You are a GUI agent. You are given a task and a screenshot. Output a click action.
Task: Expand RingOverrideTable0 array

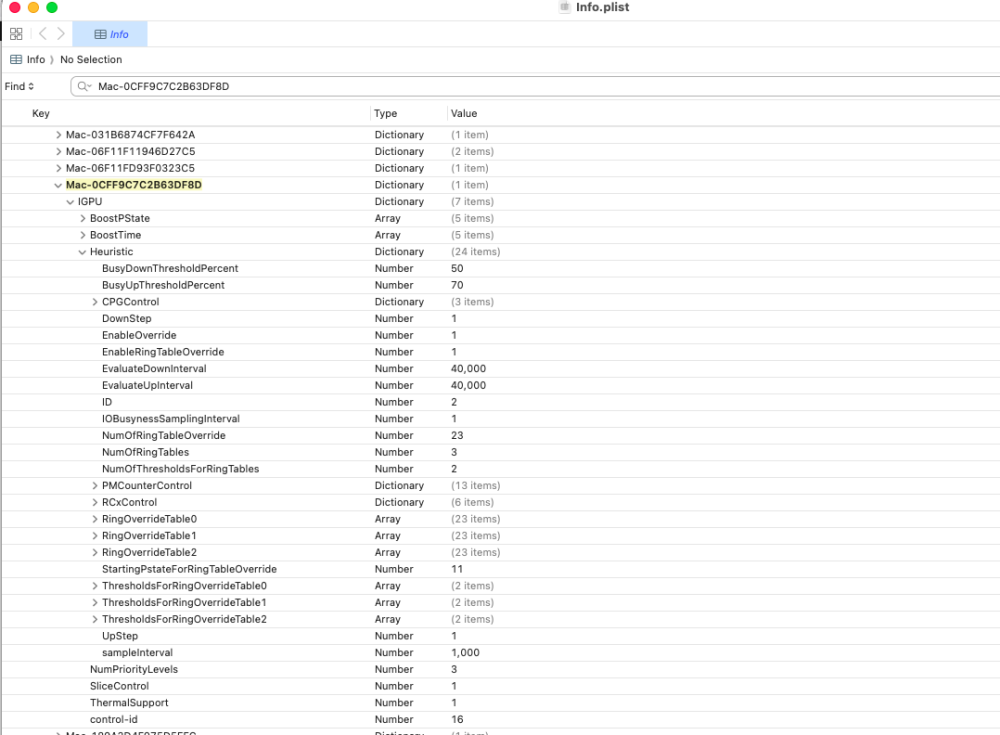click(x=94, y=519)
